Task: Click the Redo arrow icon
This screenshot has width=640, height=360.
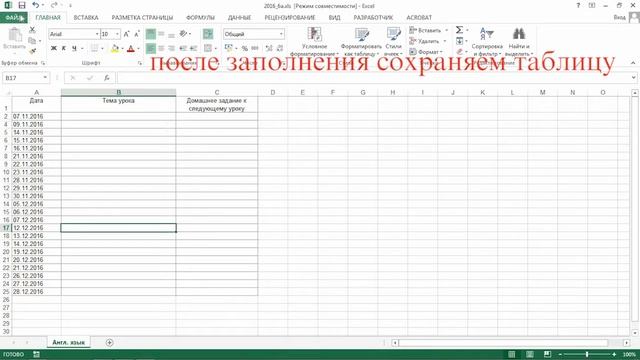Action: [x=54, y=5]
